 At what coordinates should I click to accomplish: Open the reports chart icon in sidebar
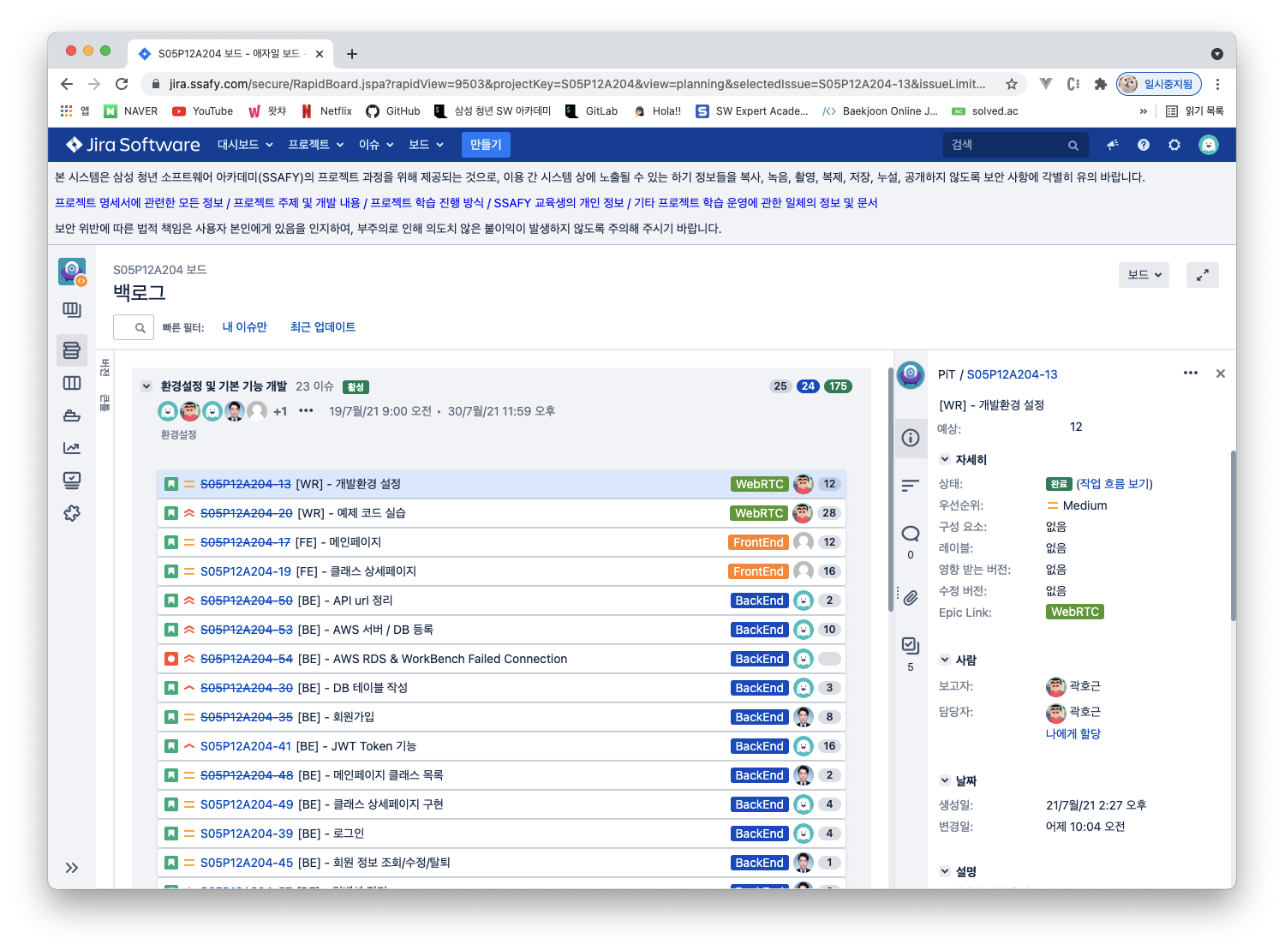pyautogui.click(x=72, y=448)
